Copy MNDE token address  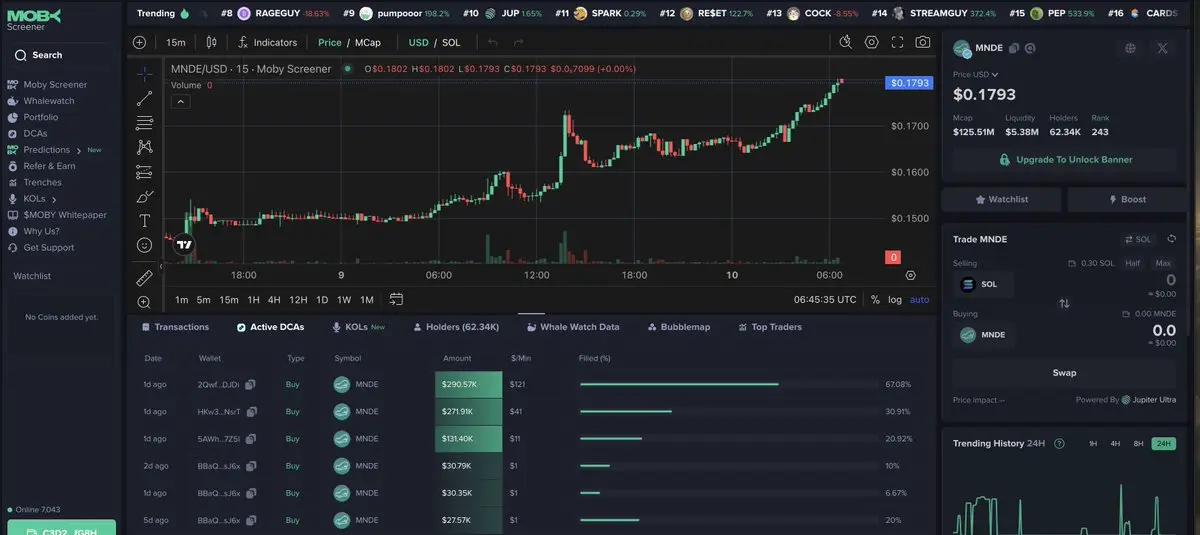1014,48
